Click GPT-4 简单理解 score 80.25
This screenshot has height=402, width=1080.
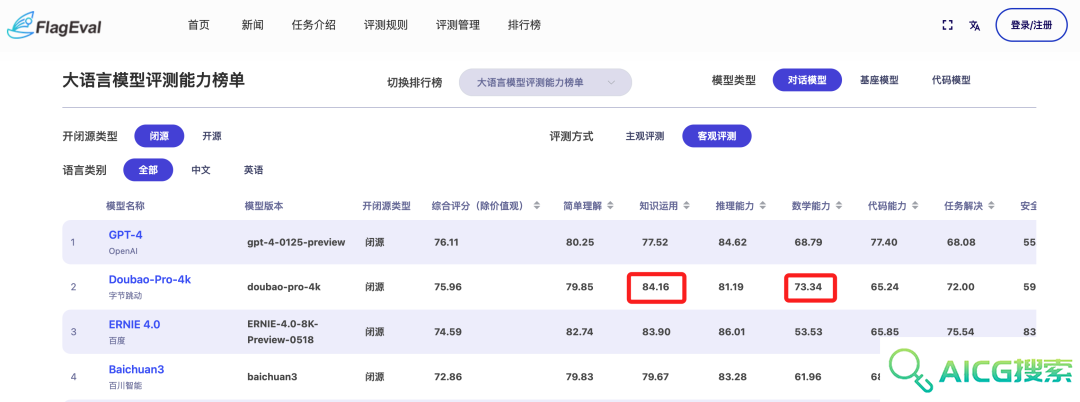pyautogui.click(x=579, y=242)
